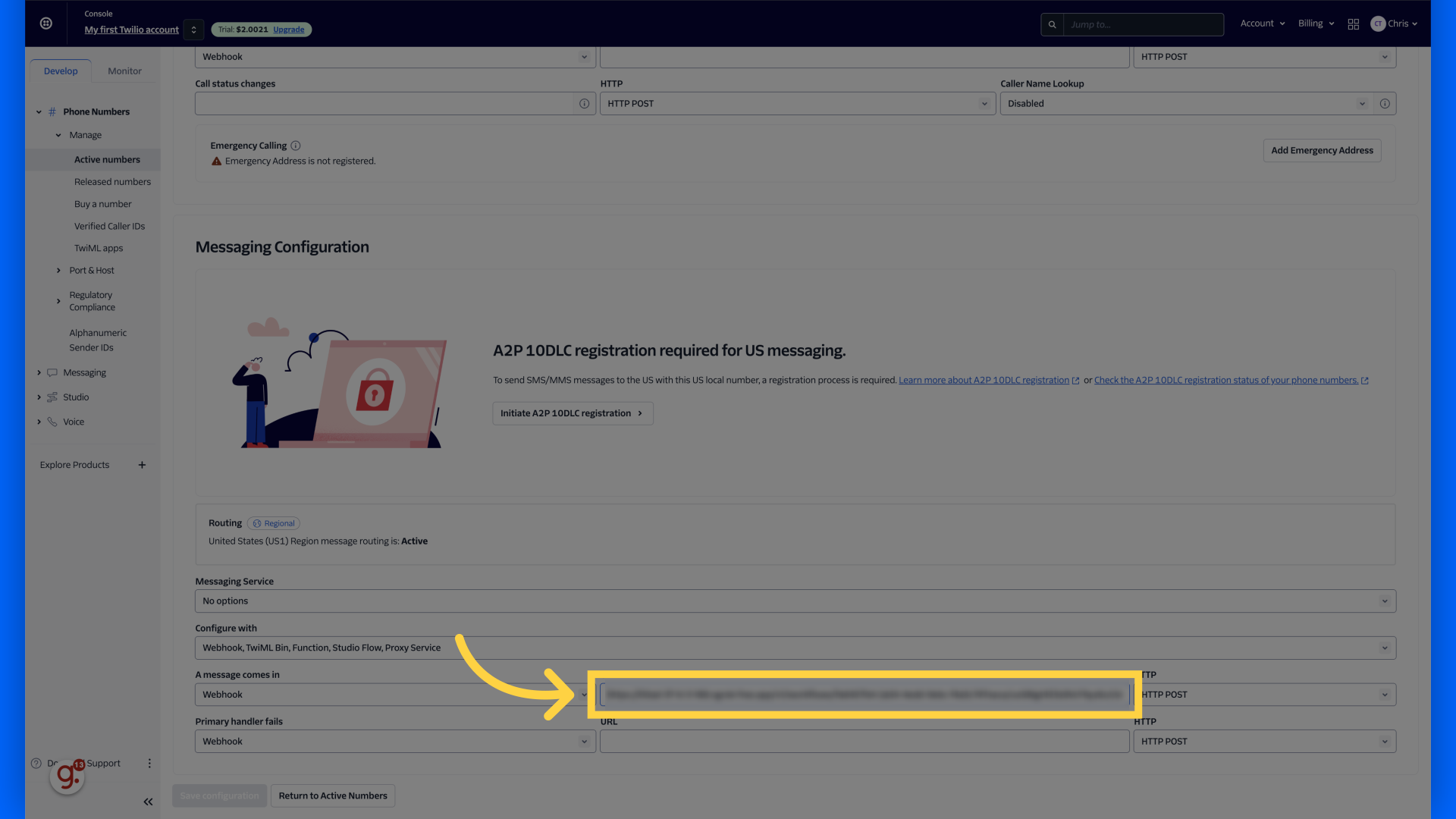1456x819 pixels.
Task: Open the Account menu
Action: tap(1262, 24)
